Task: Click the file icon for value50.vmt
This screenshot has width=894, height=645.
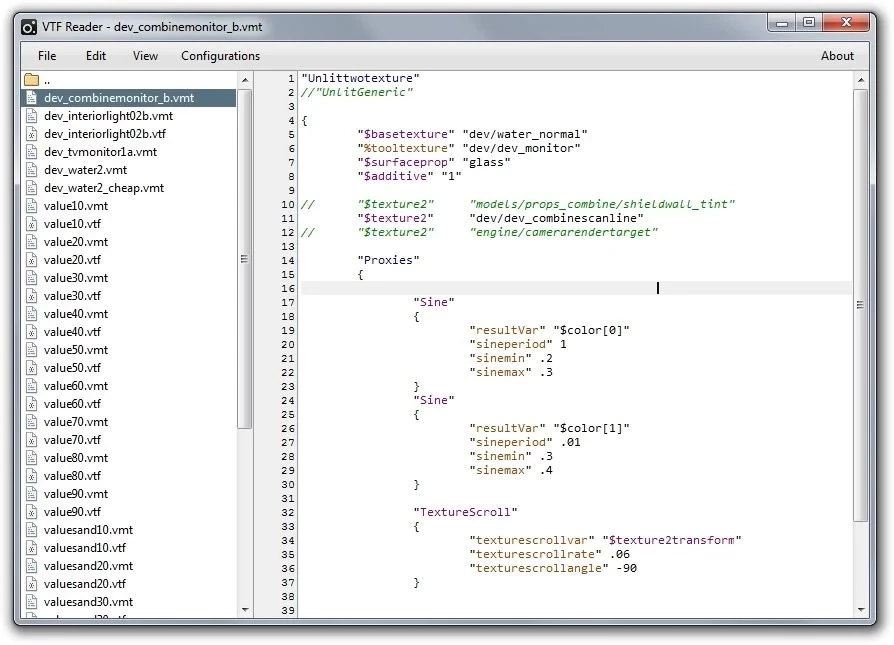Action: pos(31,350)
